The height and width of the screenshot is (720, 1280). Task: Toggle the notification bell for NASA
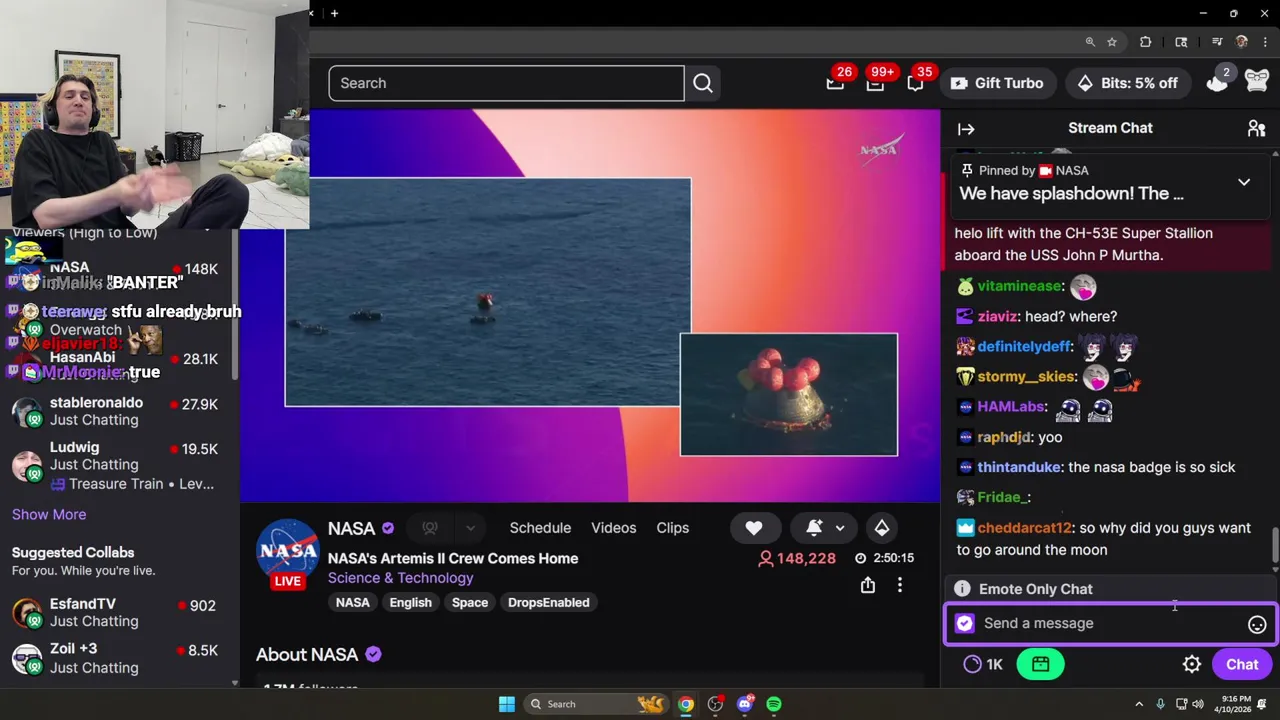tap(814, 528)
